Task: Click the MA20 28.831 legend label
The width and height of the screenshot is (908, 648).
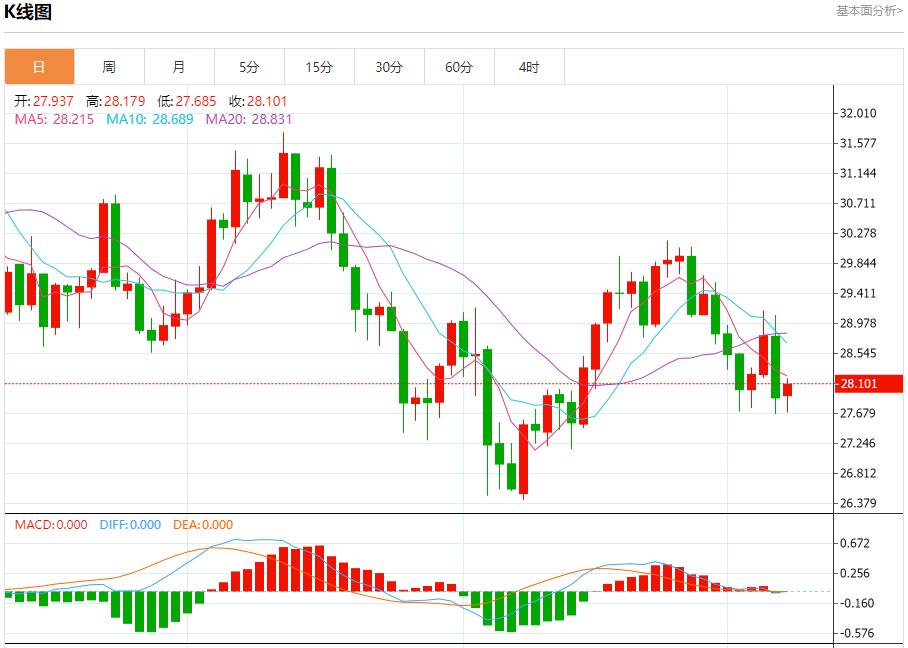Action: [249, 120]
